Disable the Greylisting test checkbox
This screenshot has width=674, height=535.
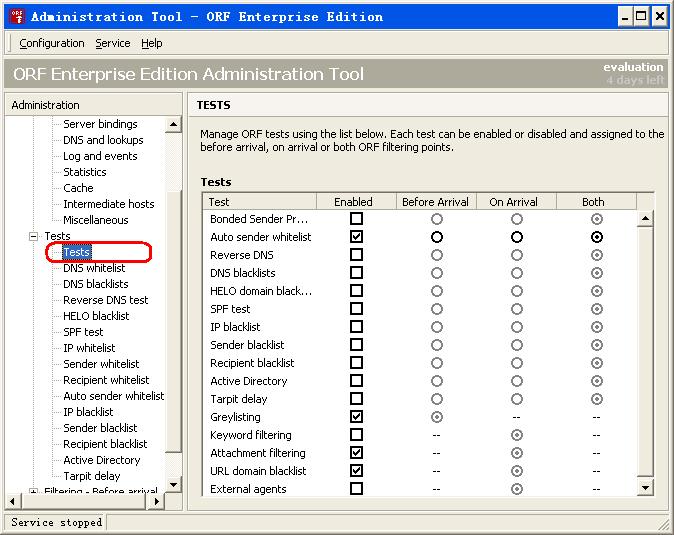tap(356, 417)
